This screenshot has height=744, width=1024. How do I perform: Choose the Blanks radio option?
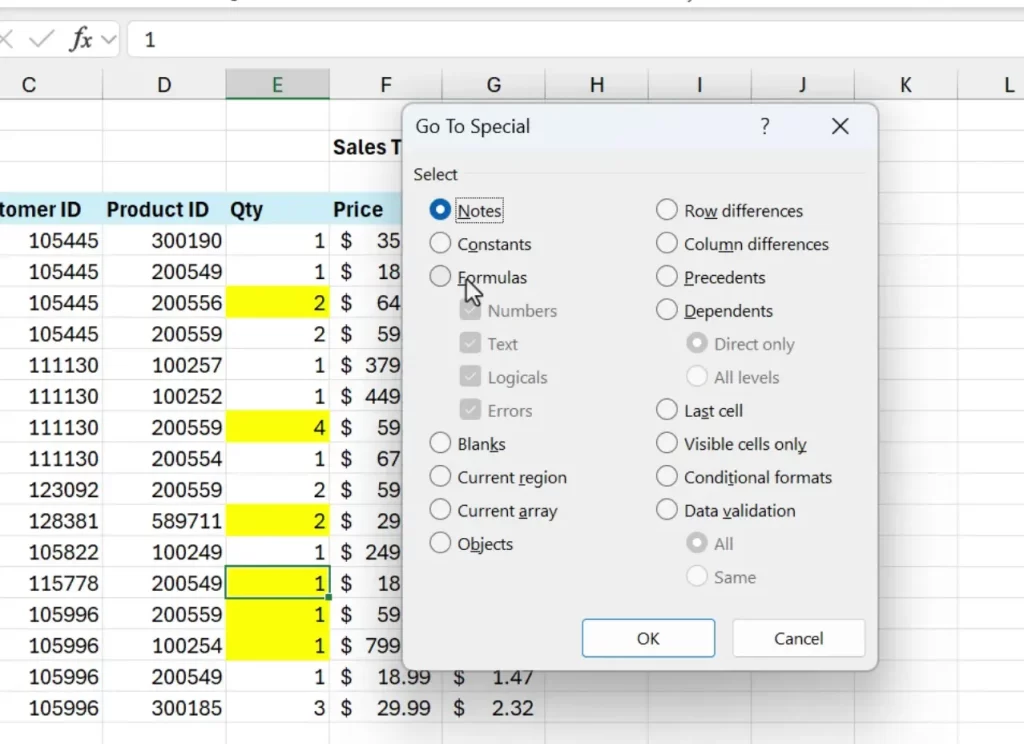point(440,443)
